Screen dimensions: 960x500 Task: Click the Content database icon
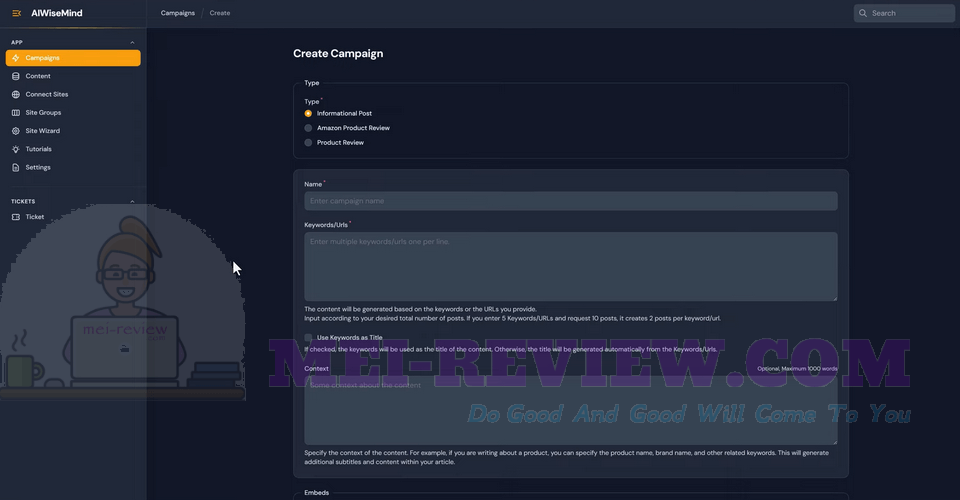pyautogui.click(x=16, y=76)
